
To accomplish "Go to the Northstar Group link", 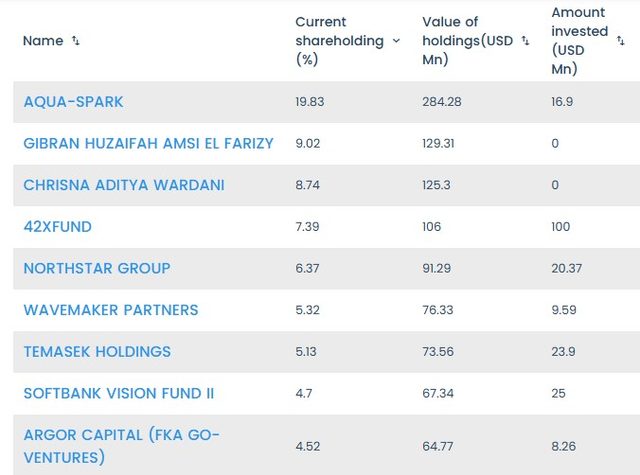I will 97,268.
